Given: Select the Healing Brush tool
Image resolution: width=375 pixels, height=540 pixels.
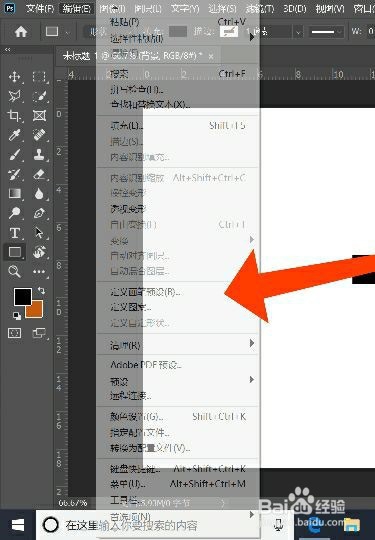Looking at the screenshot, I should [39, 135].
